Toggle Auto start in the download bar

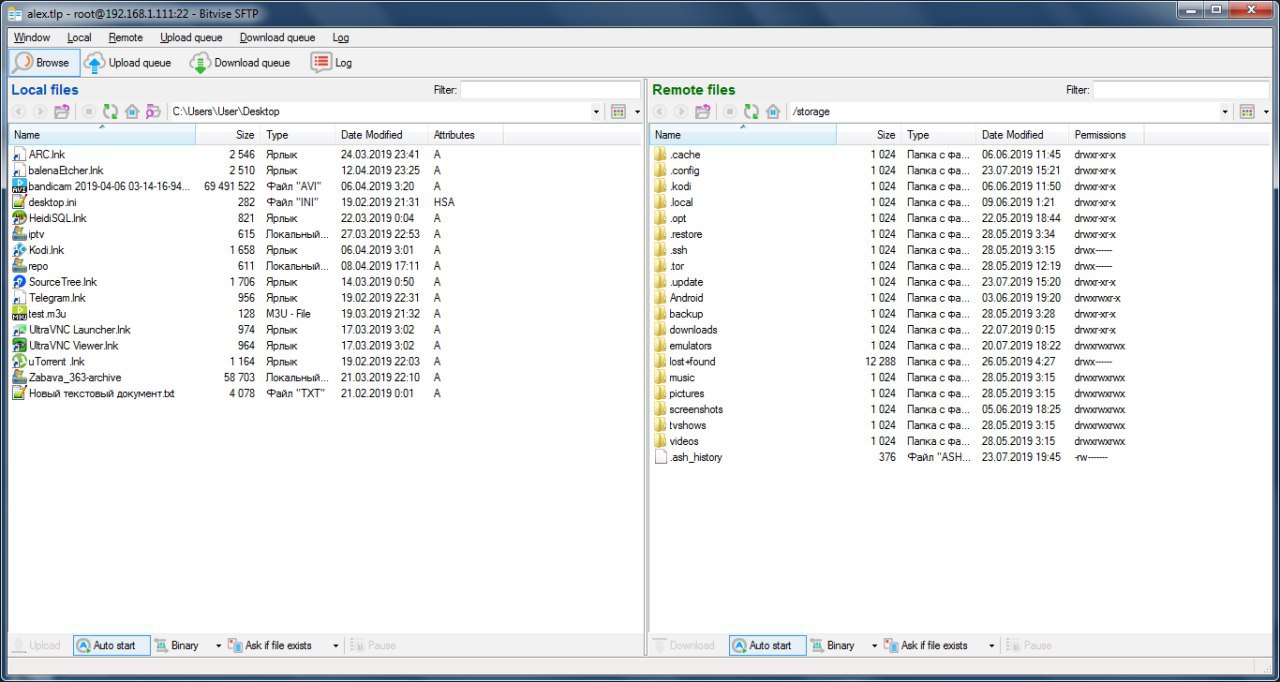pyautogui.click(x=768, y=646)
